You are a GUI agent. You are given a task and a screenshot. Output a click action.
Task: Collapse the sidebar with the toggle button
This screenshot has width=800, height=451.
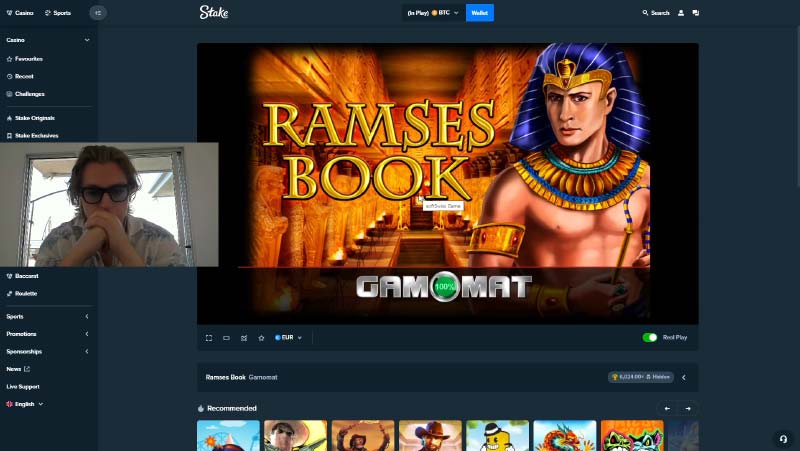point(98,13)
